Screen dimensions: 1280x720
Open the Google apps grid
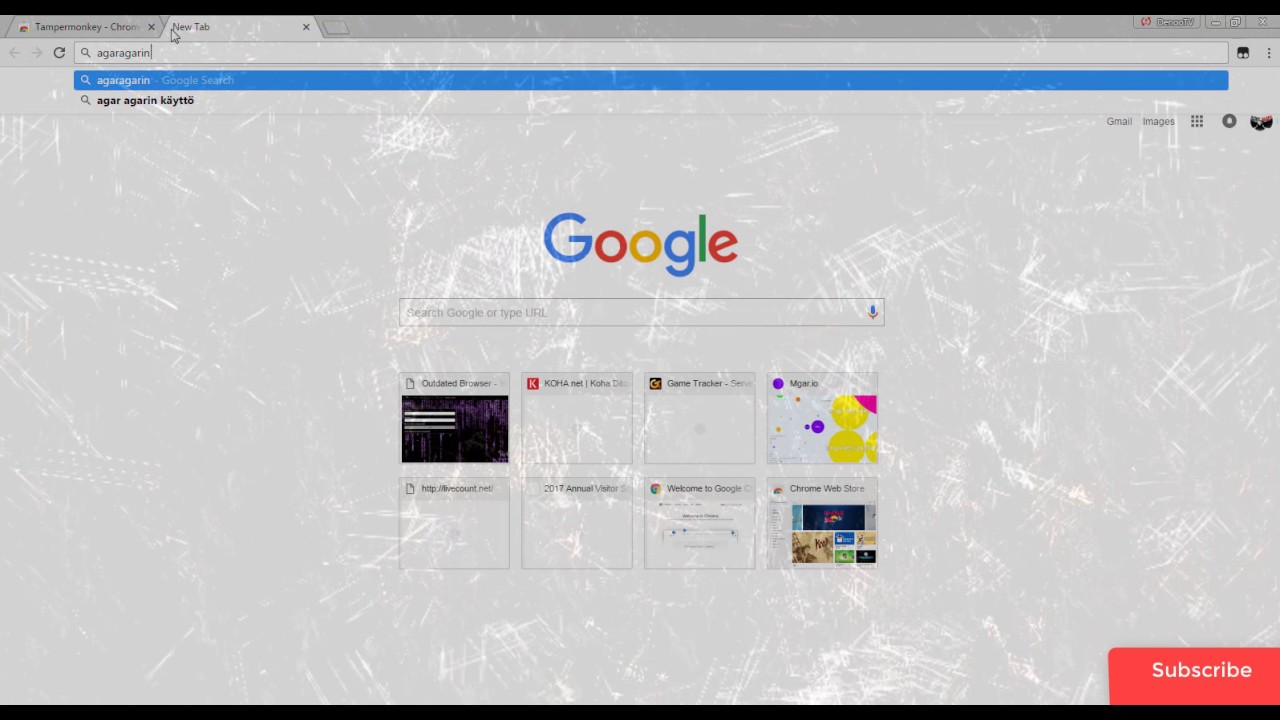1197,121
